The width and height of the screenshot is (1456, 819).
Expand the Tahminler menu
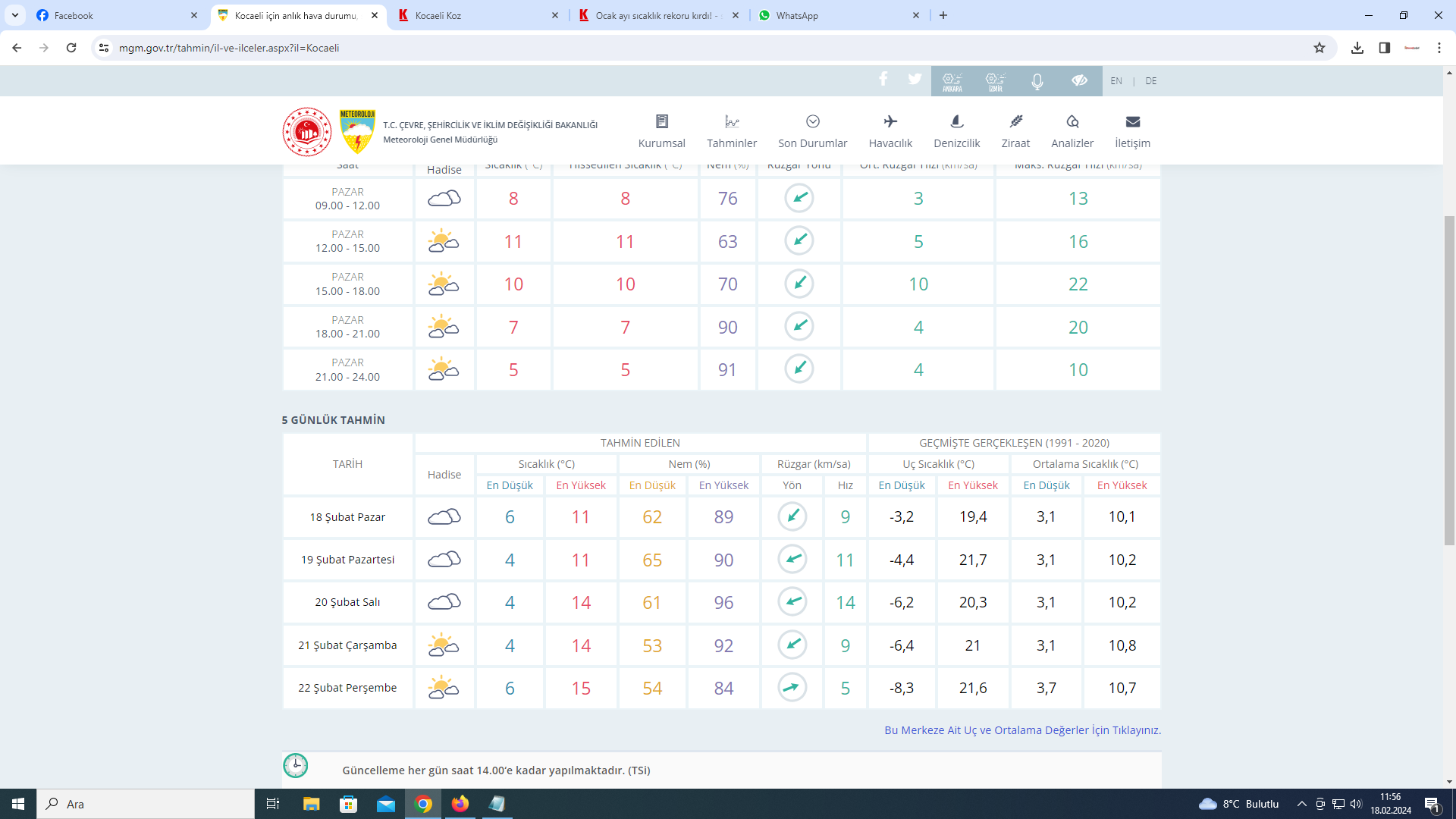(x=732, y=131)
